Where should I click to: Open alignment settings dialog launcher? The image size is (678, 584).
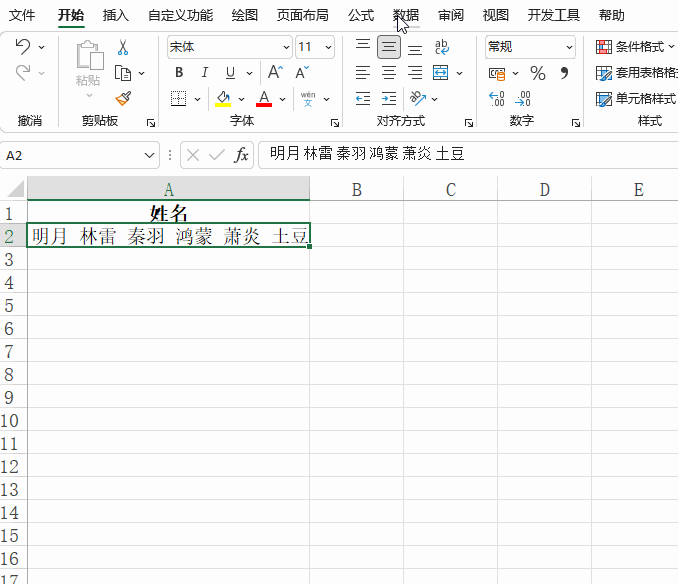click(x=469, y=123)
